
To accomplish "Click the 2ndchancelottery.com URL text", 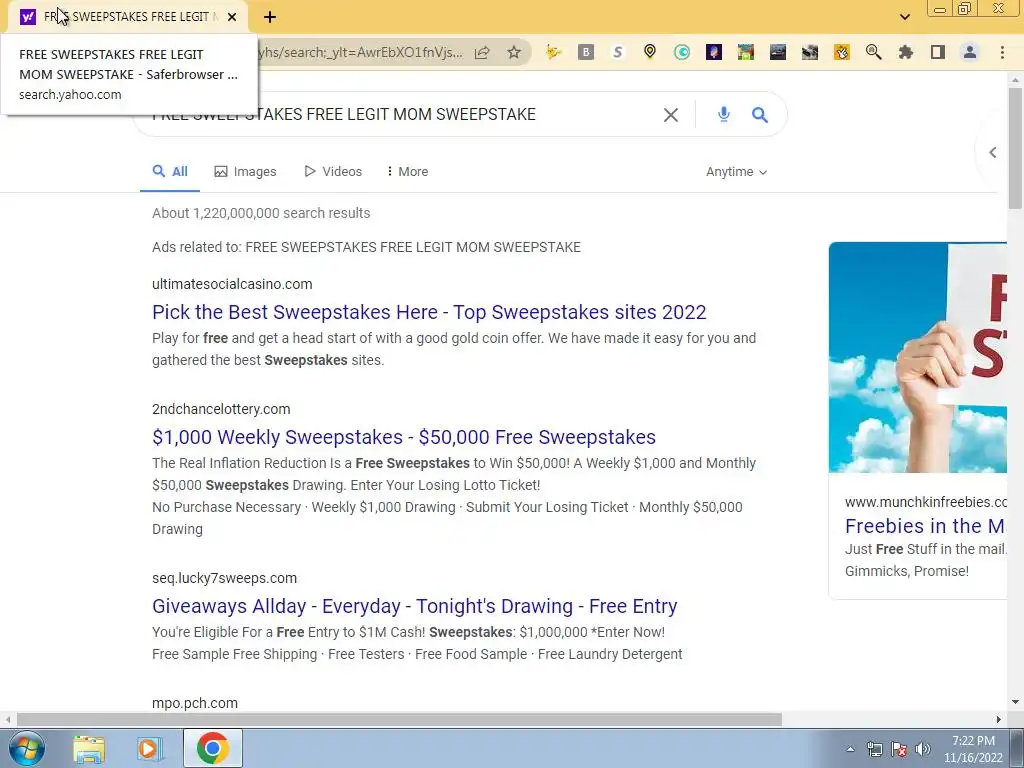I will coord(221,409).
